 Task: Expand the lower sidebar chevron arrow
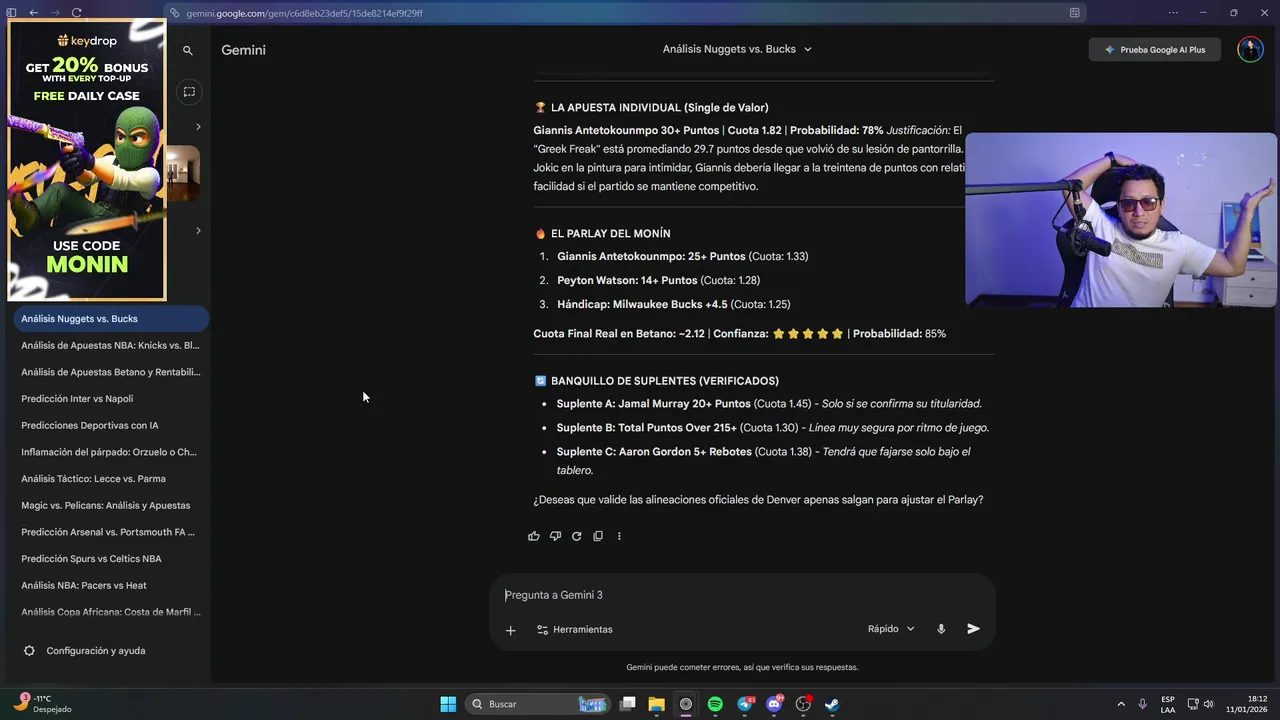coord(198,230)
